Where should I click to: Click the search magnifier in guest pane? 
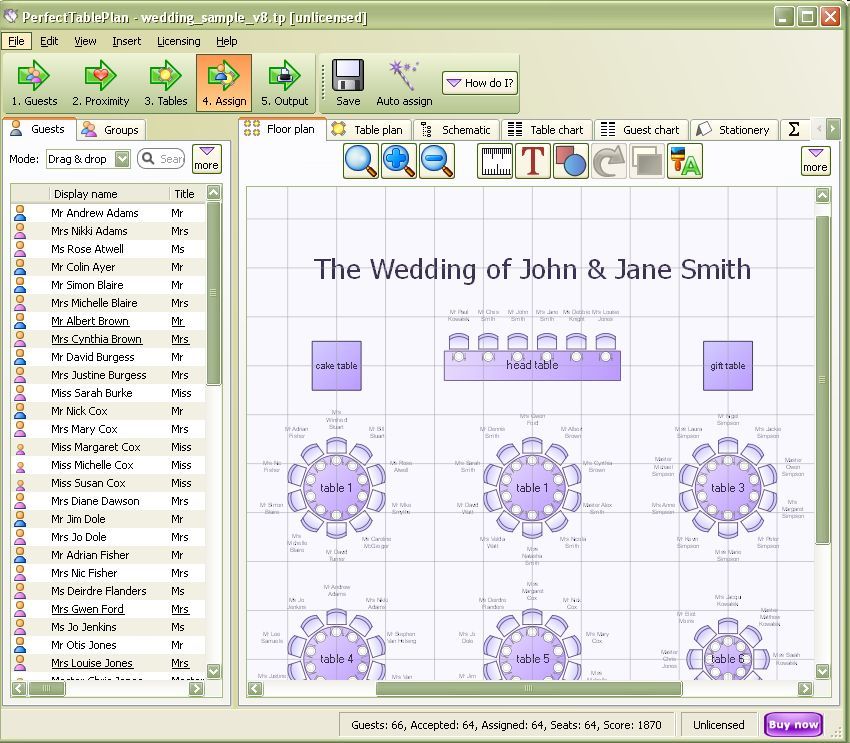click(147, 158)
